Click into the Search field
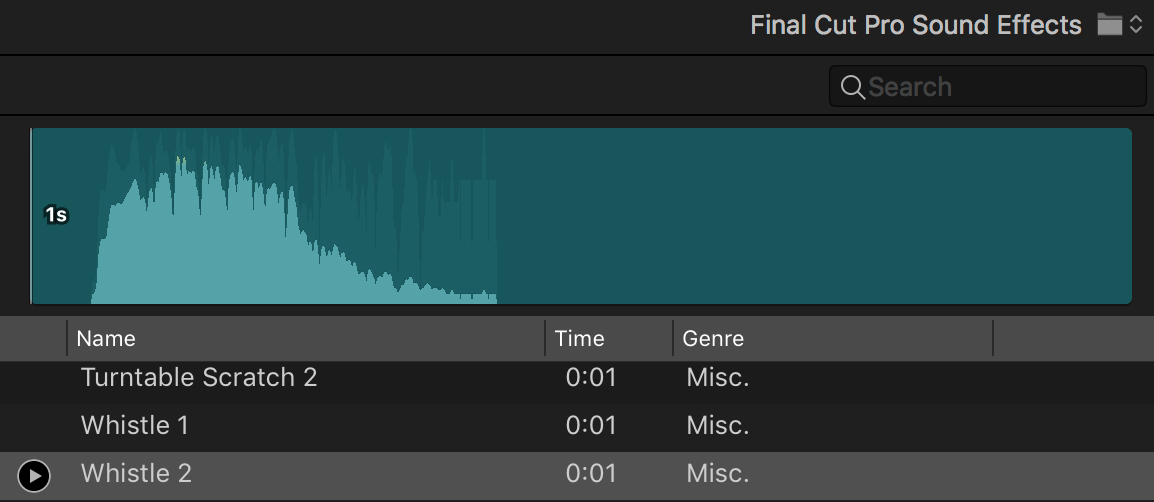 pyautogui.click(x=1000, y=87)
